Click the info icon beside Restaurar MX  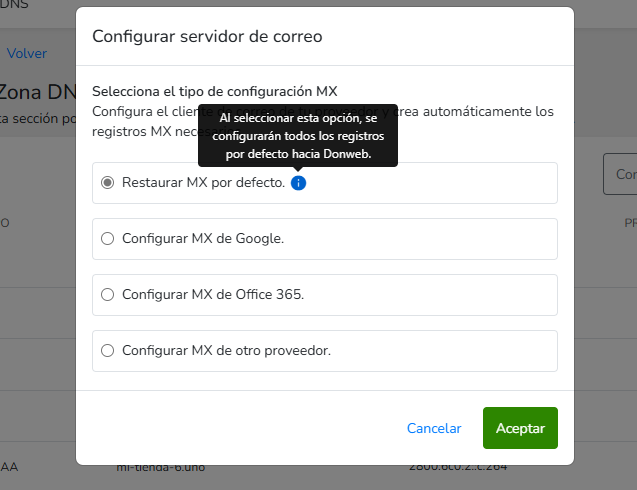coord(298,183)
